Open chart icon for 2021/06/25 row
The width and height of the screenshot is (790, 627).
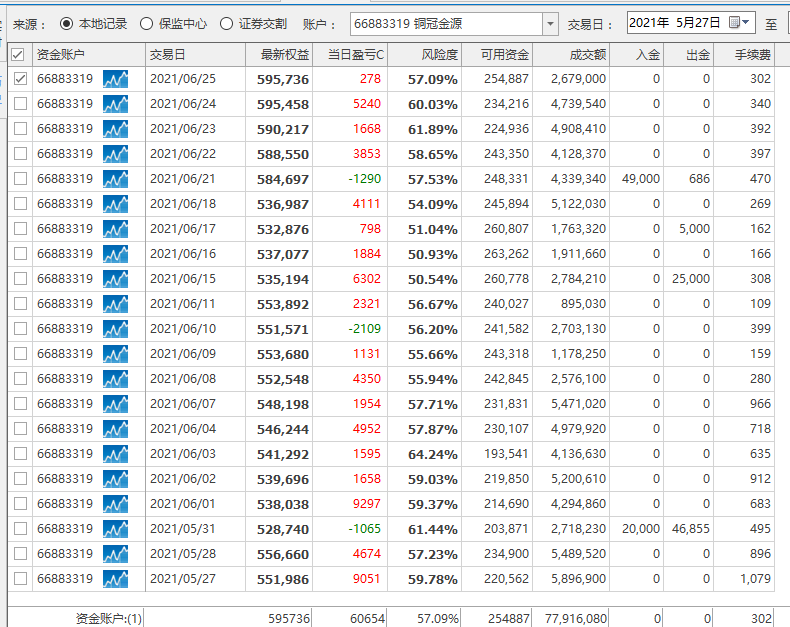tap(116, 79)
